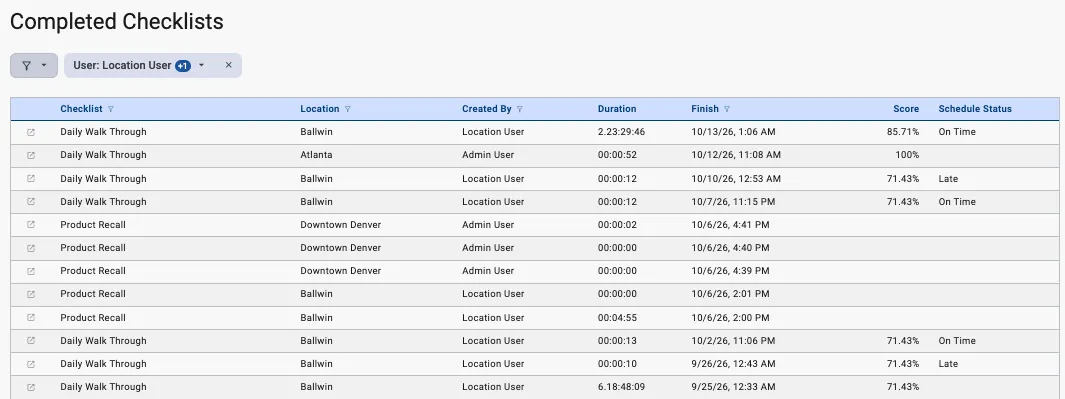1065x399 pixels.
Task: Click On Time status for 10/2/26 row
Action: pyautogui.click(x=957, y=341)
